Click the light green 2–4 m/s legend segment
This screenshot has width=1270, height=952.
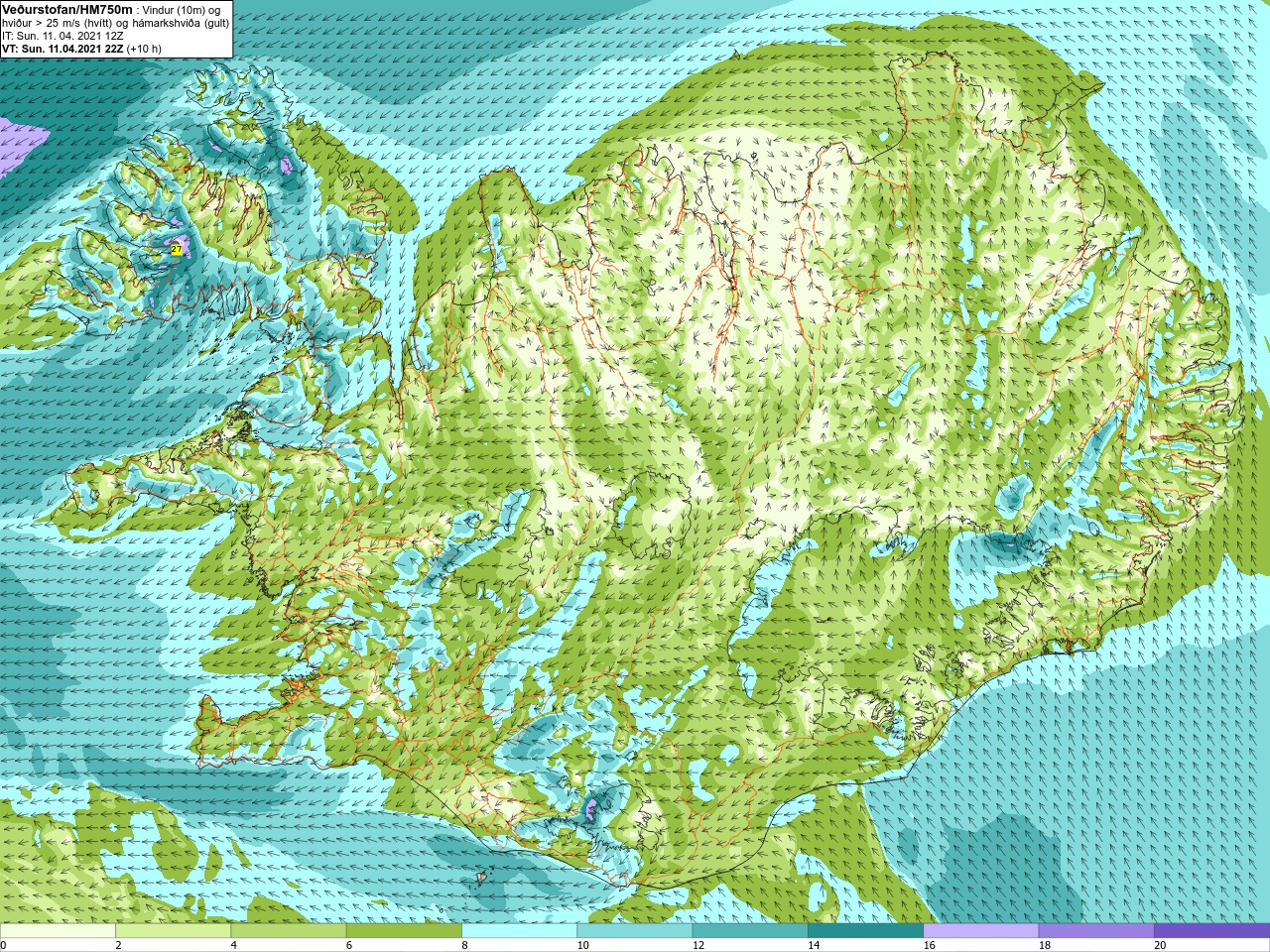point(173,931)
